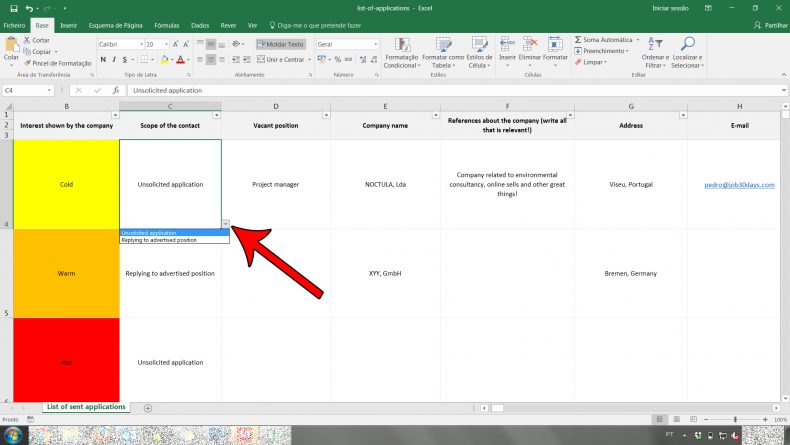Open the font size dropdown
This screenshot has height=445, width=790.
(166, 44)
